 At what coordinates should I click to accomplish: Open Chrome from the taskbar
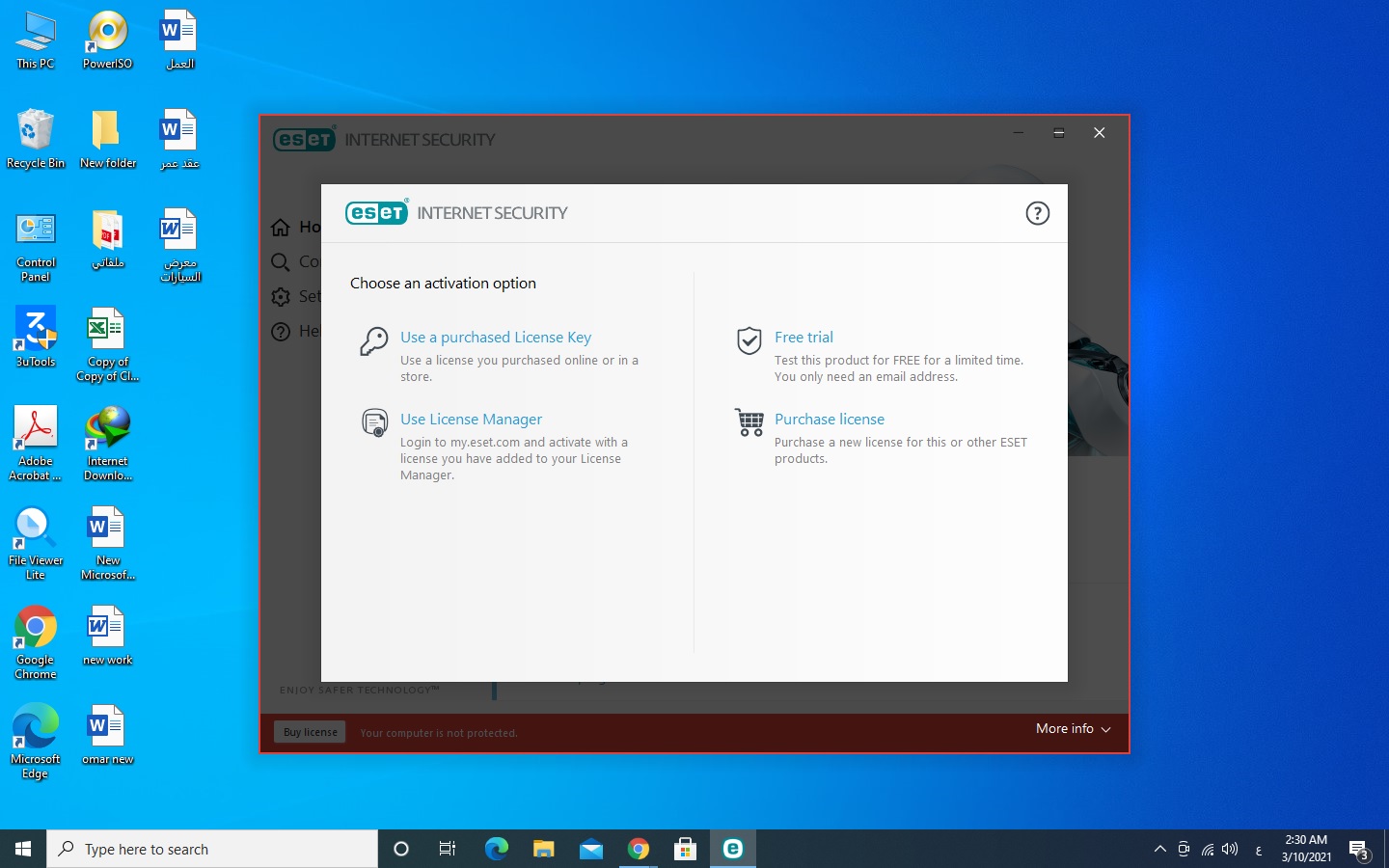point(638,849)
